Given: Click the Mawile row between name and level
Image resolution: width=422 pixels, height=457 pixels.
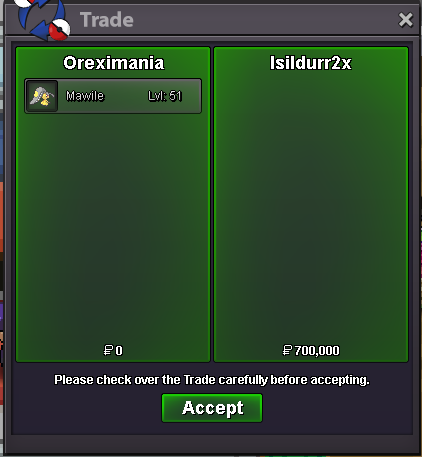Looking at the screenshot, I should (126, 96).
